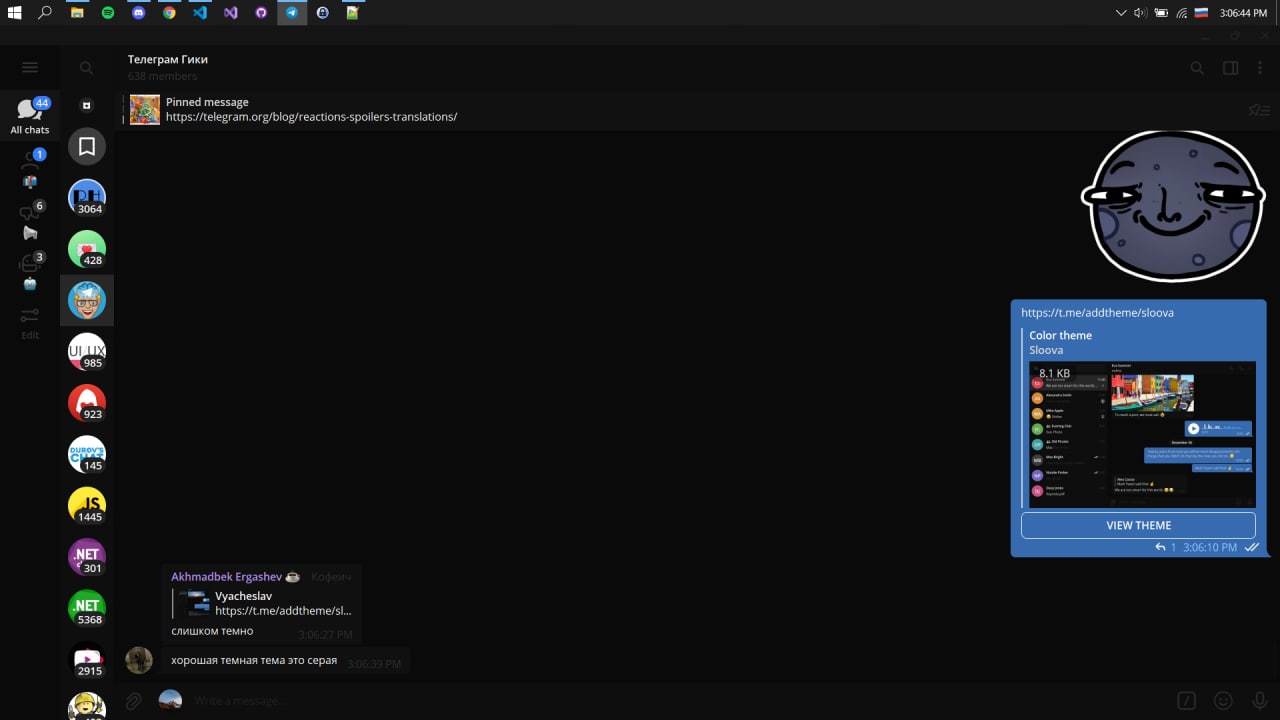Select the folder with 3 unread badge

pyautogui.click(x=30, y=271)
